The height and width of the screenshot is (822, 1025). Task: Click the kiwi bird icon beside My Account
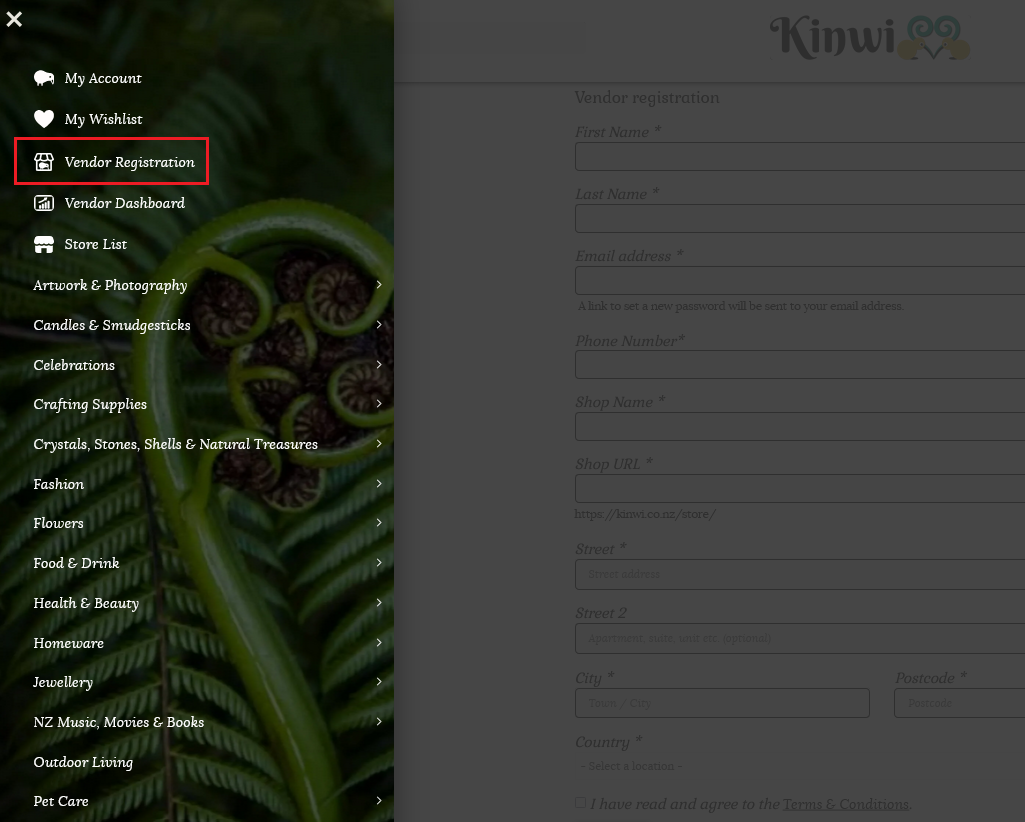pos(44,78)
